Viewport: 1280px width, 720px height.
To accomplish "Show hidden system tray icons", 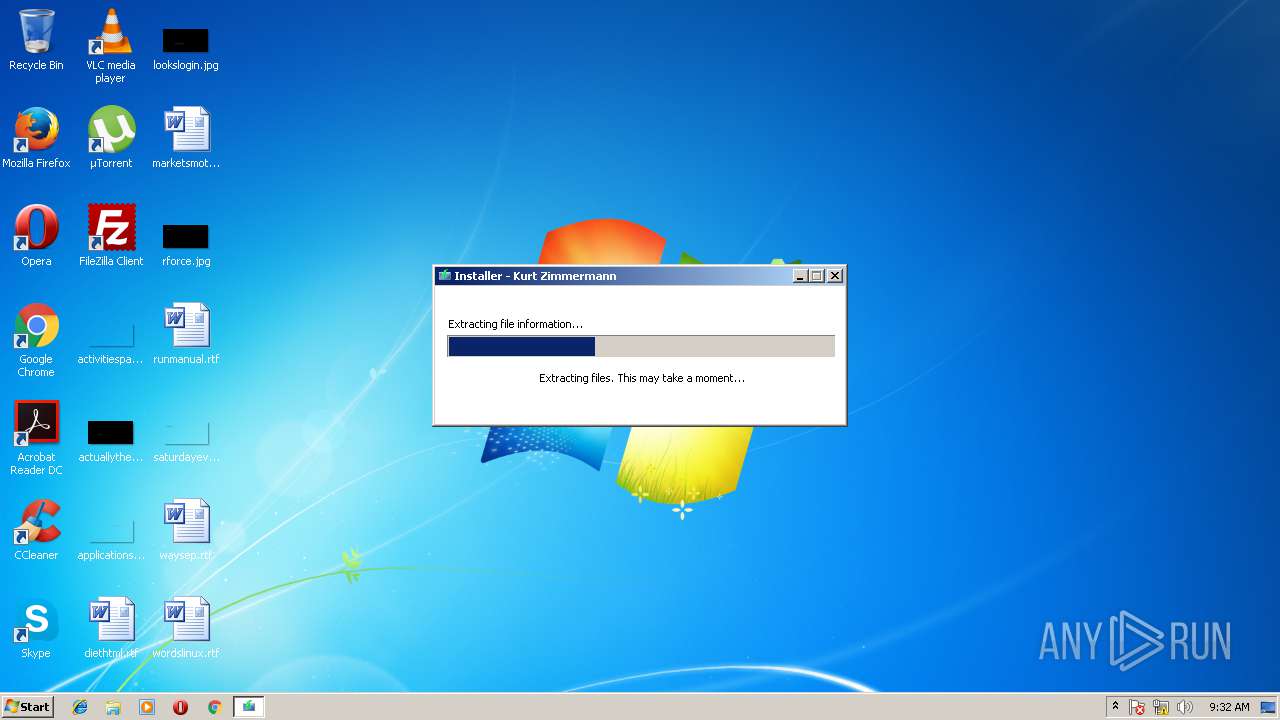I will coord(1115,707).
